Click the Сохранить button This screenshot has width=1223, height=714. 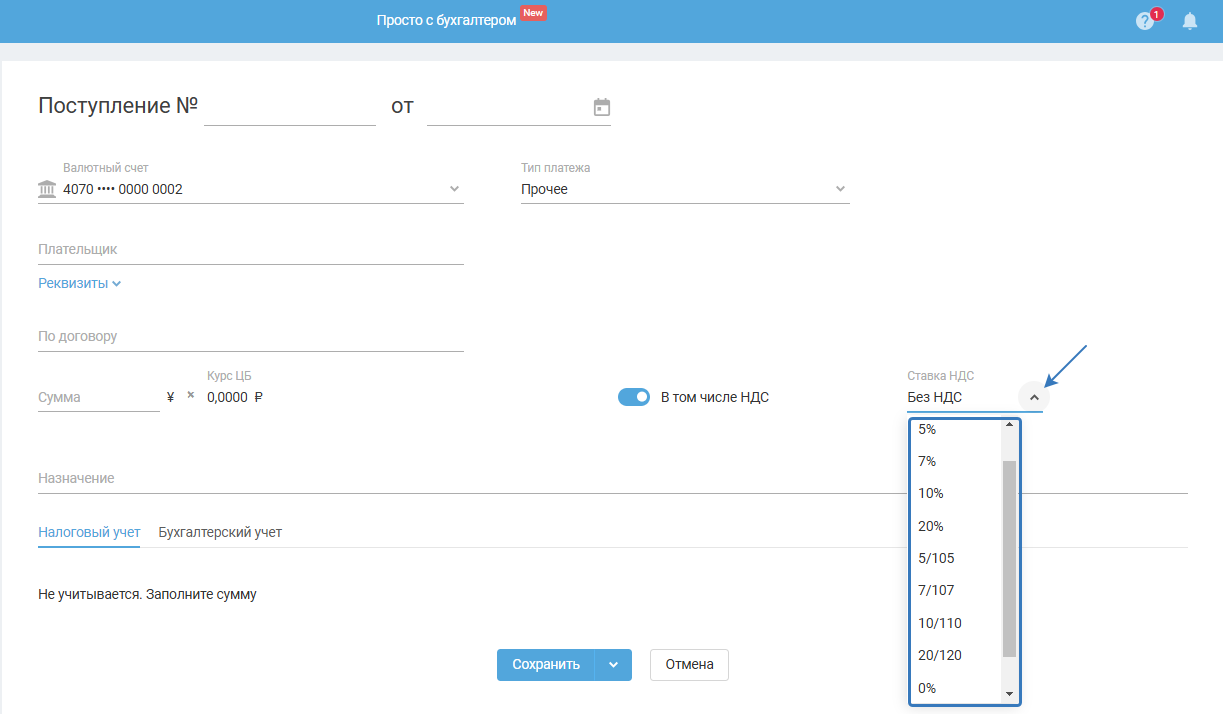point(546,664)
